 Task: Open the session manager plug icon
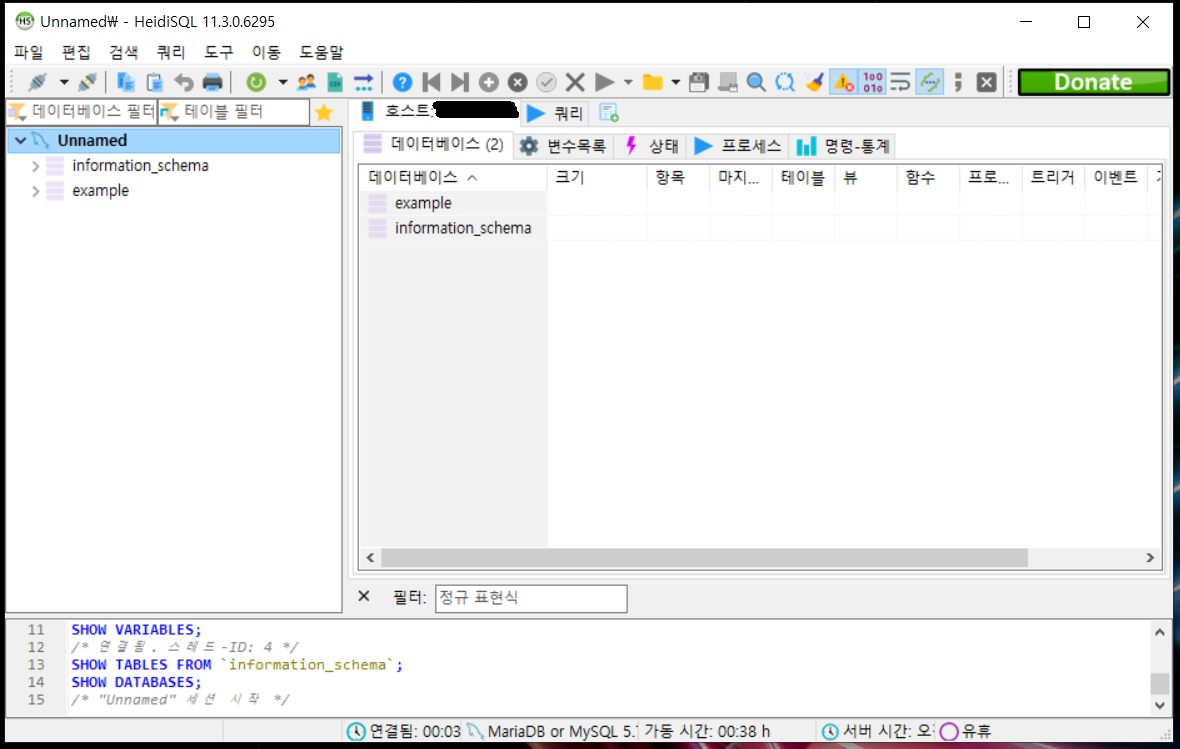37,82
